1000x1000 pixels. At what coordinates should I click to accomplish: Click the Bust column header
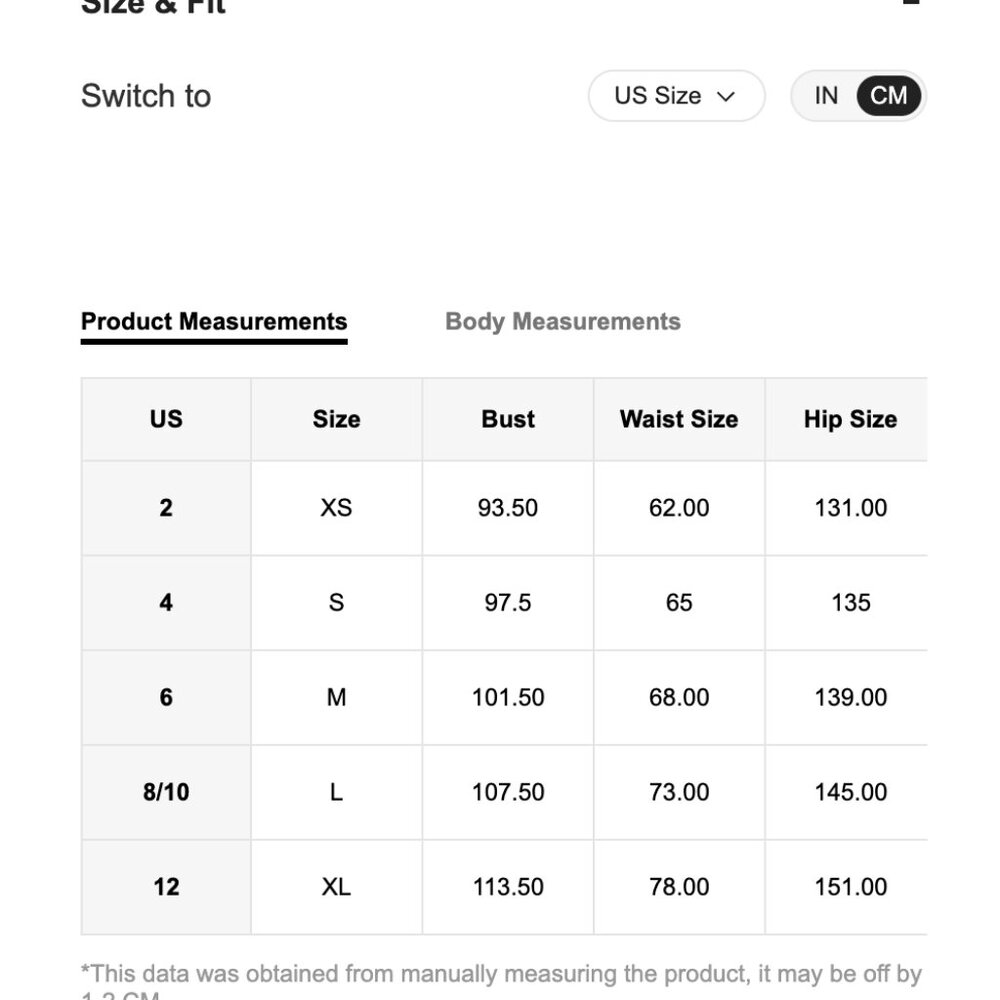coord(508,419)
